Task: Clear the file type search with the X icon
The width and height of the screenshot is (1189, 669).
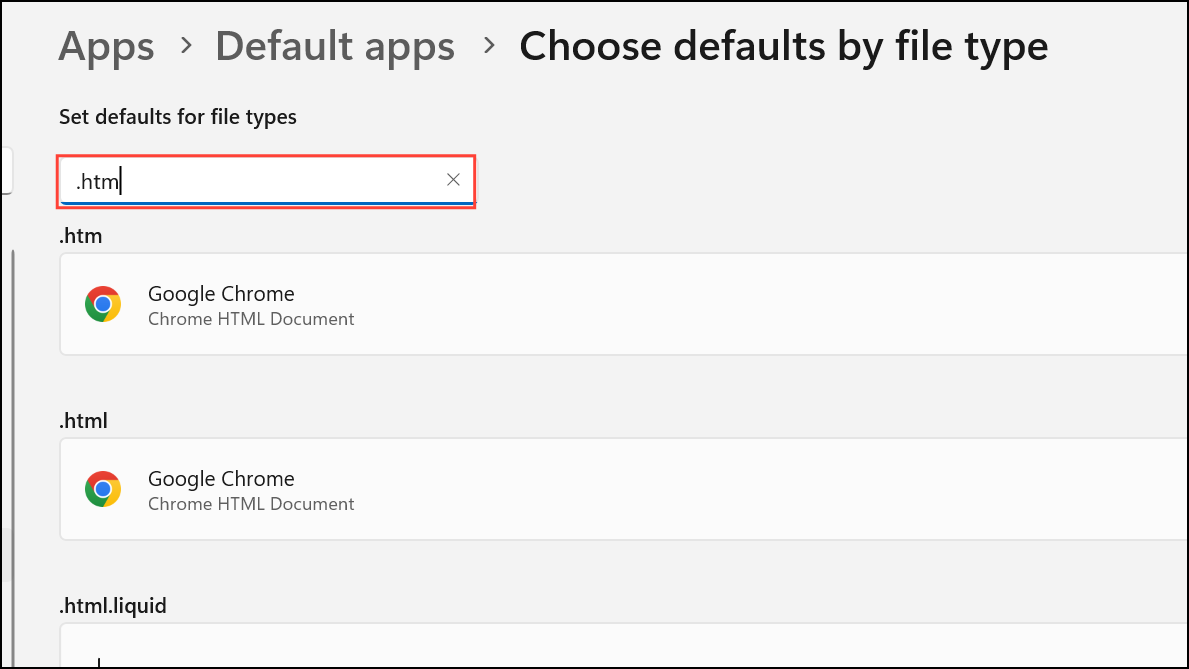Action: [x=453, y=180]
